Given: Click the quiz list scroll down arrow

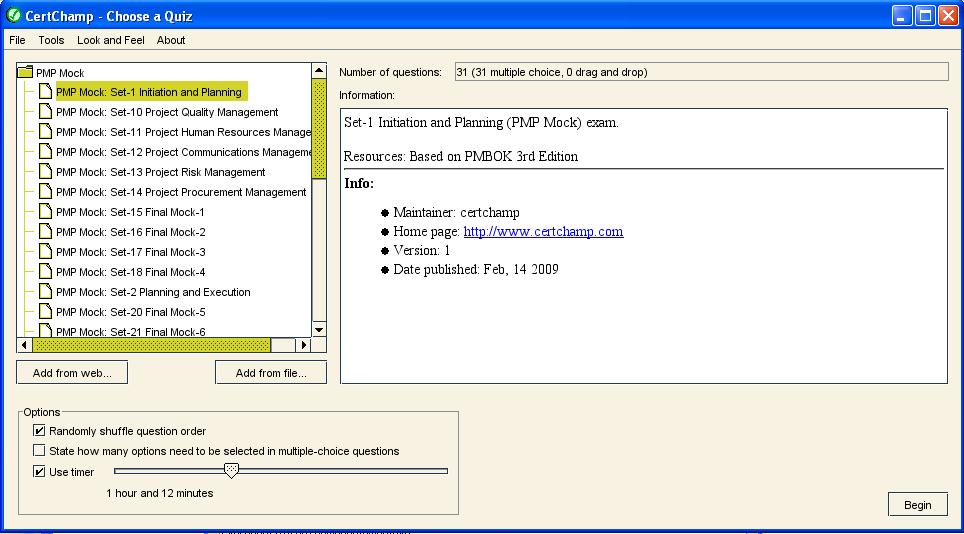Looking at the screenshot, I should [x=319, y=329].
